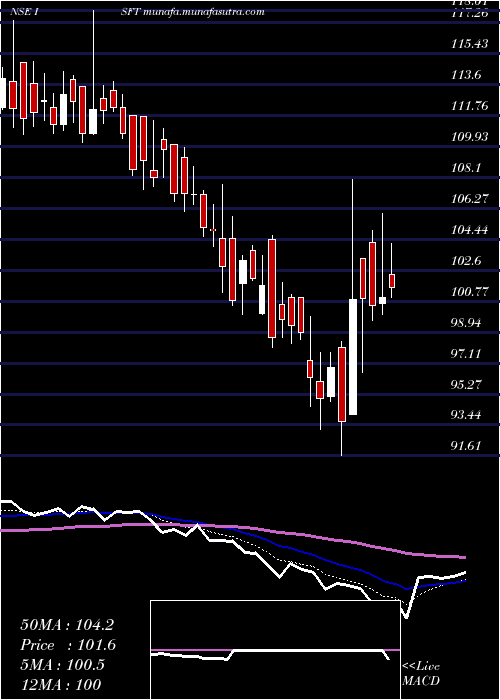Click the 91.61 price axis label
The image size is (500, 700).
467,446
